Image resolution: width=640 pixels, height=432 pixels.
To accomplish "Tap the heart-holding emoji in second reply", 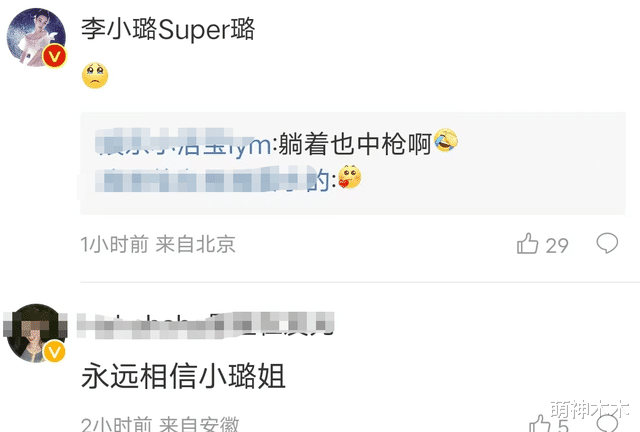I will (x=350, y=177).
